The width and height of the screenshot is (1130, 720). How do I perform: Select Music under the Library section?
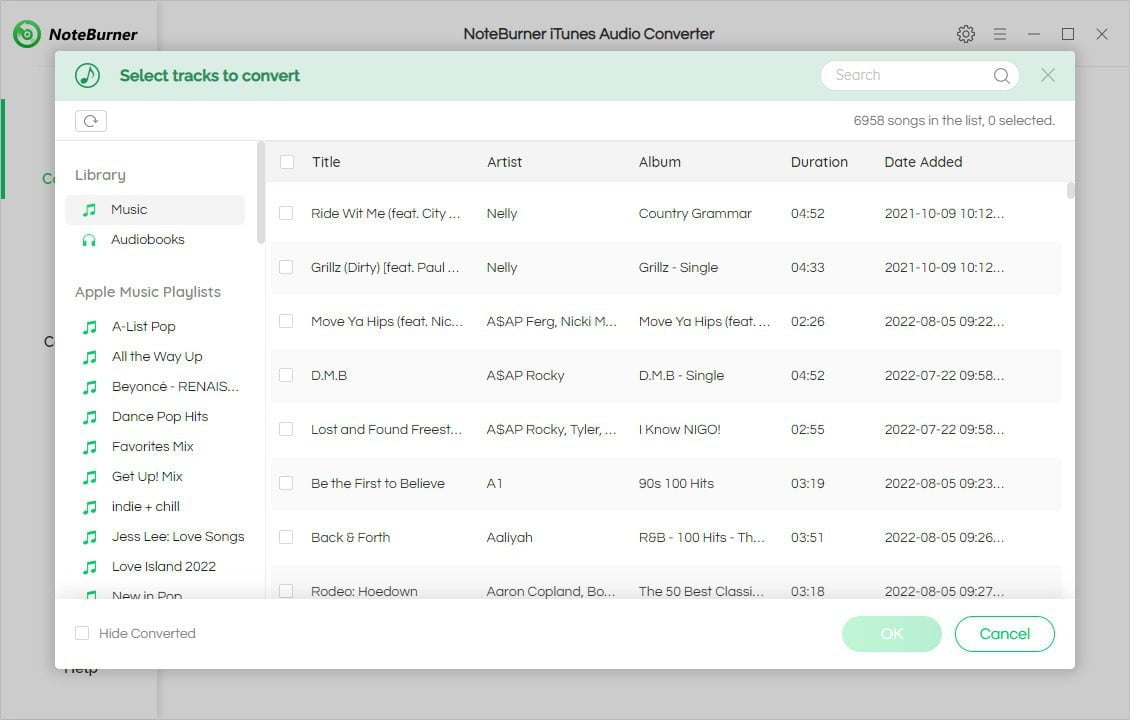[129, 209]
